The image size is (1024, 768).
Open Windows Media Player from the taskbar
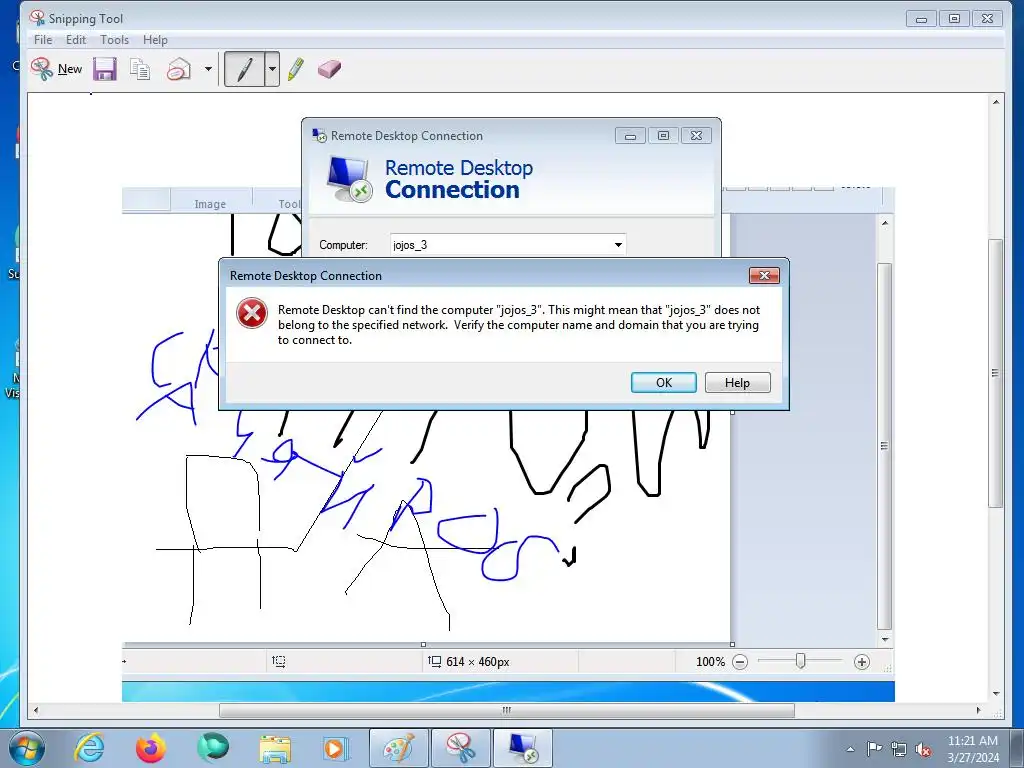336,748
